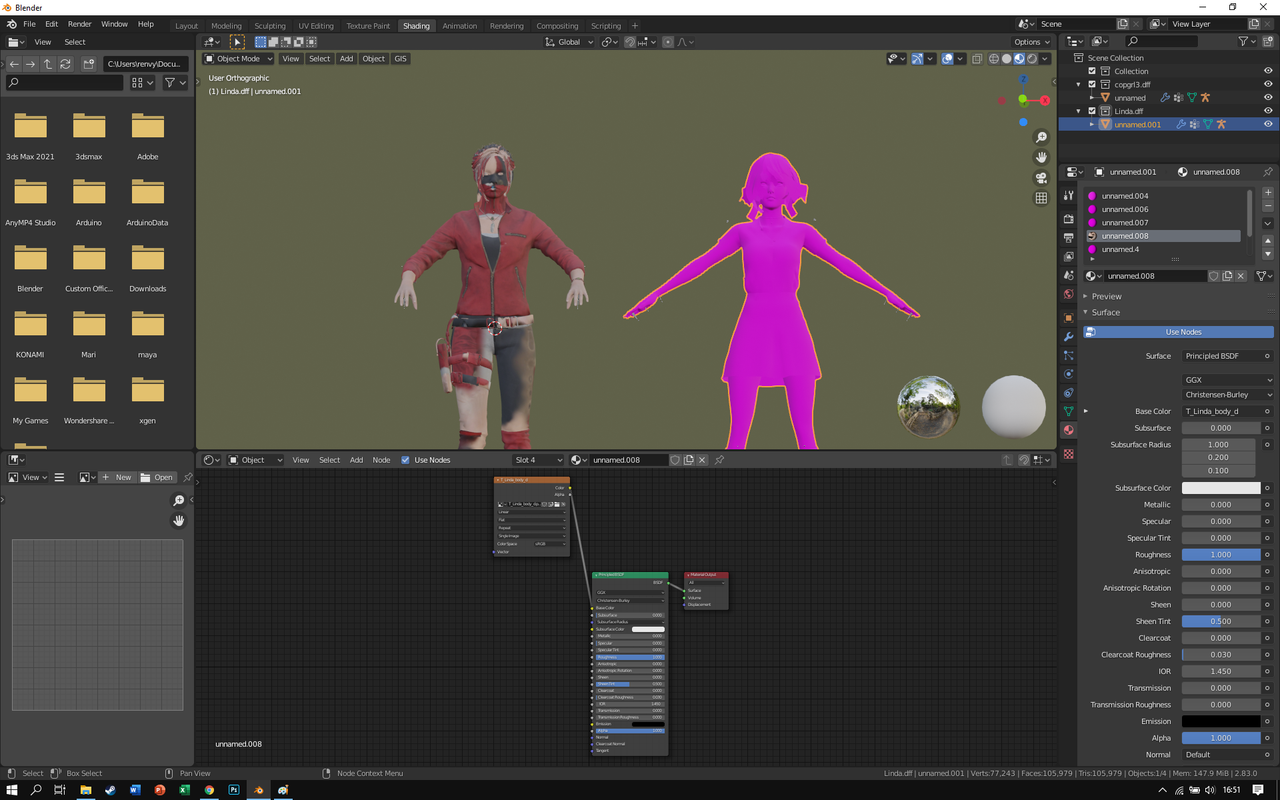Image resolution: width=1280 pixels, height=800 pixels.
Task: Open the Render menu in the top bar
Action: click(x=79, y=24)
